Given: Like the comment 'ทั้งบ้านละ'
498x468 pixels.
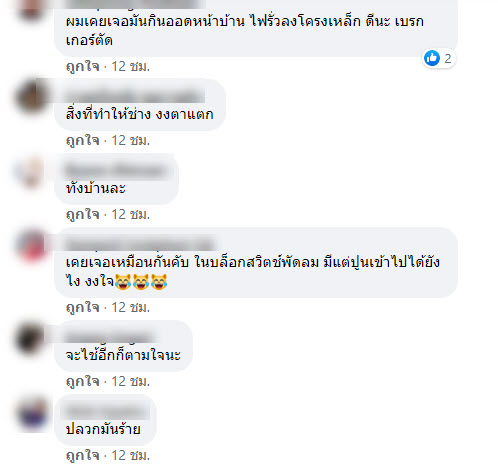Looking at the screenshot, I should [83, 215].
